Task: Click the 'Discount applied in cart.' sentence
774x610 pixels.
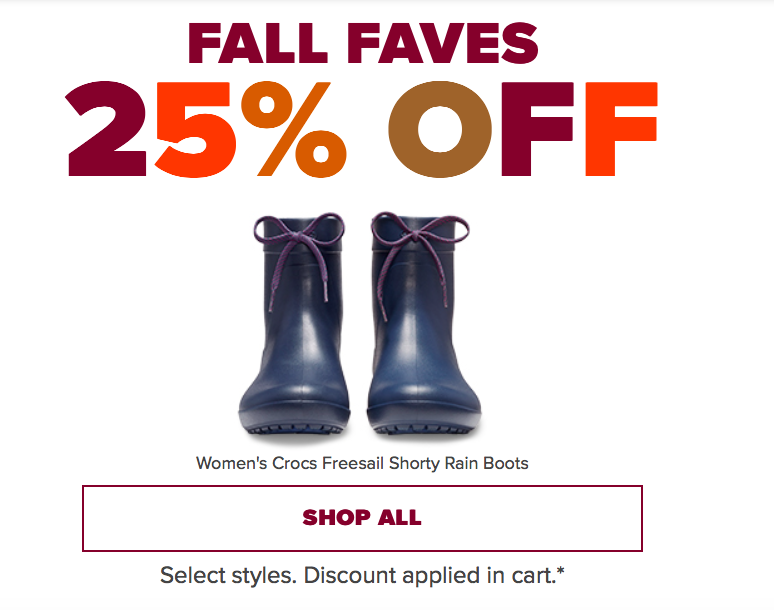Action: [429, 576]
